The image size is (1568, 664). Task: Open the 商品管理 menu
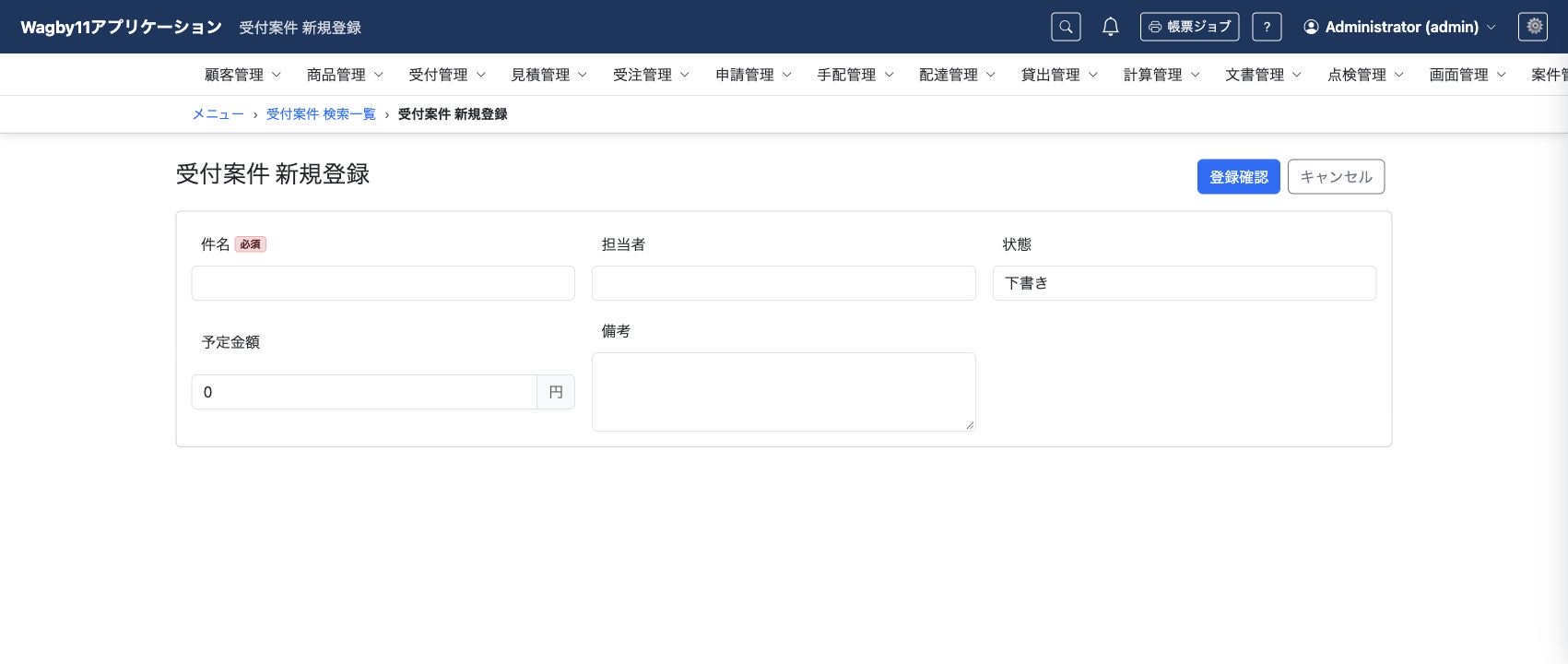coord(346,75)
